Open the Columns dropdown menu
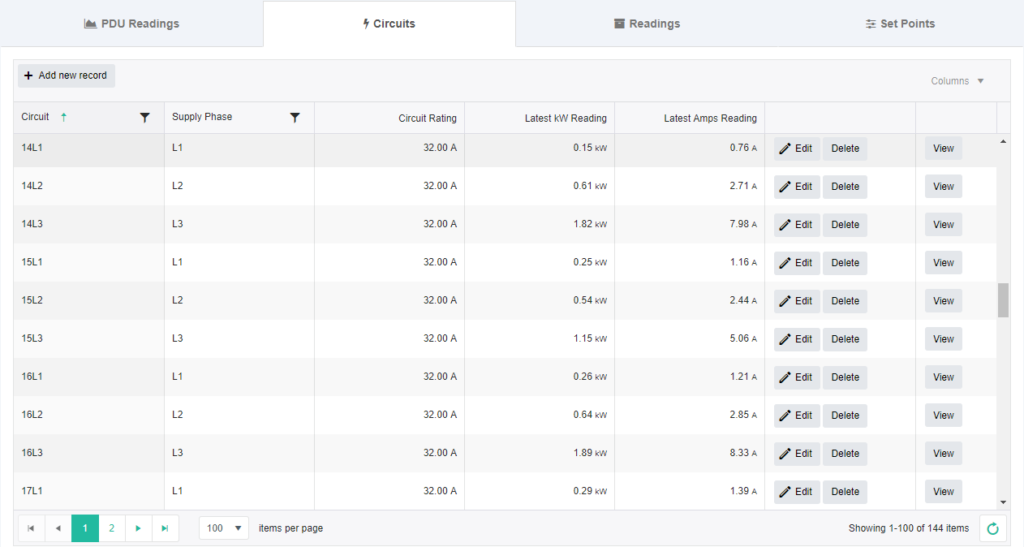This screenshot has height=547, width=1024. tap(957, 81)
